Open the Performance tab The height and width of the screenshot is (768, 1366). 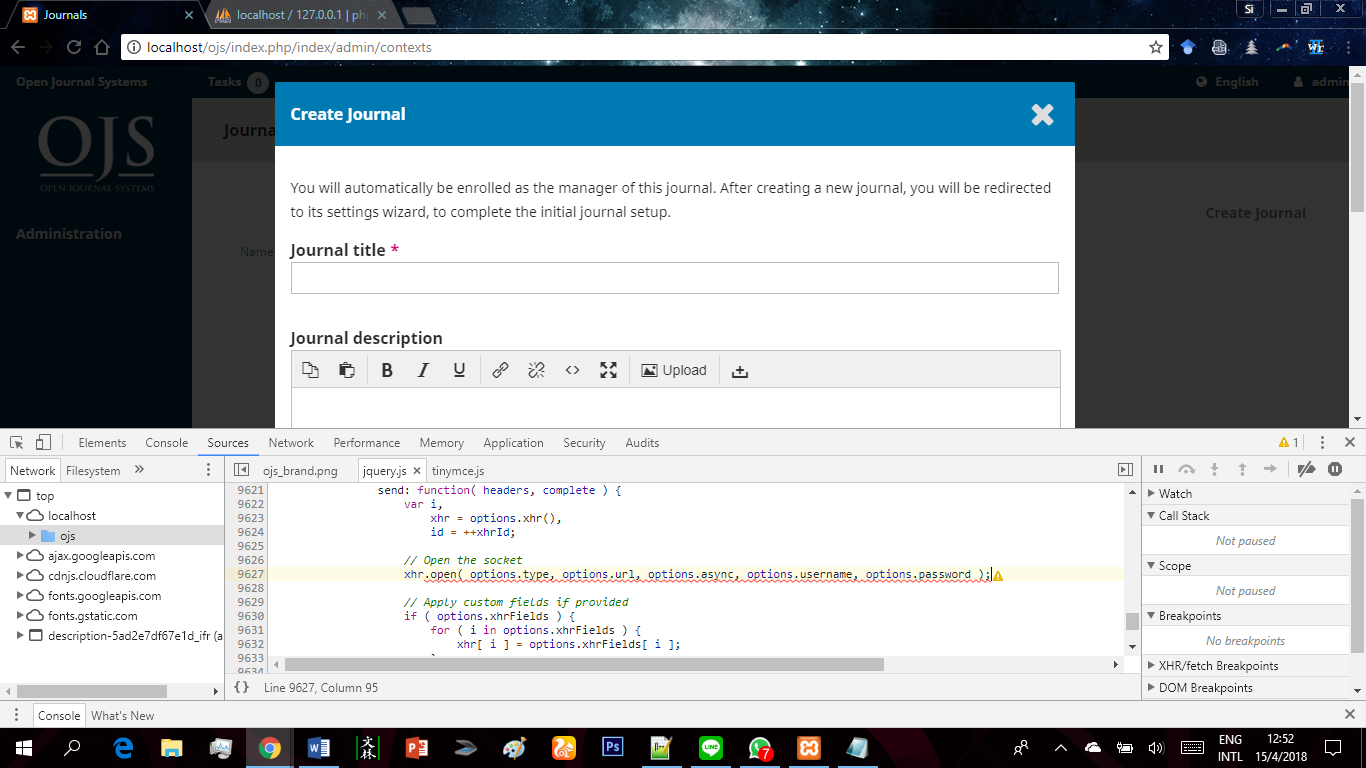[367, 443]
